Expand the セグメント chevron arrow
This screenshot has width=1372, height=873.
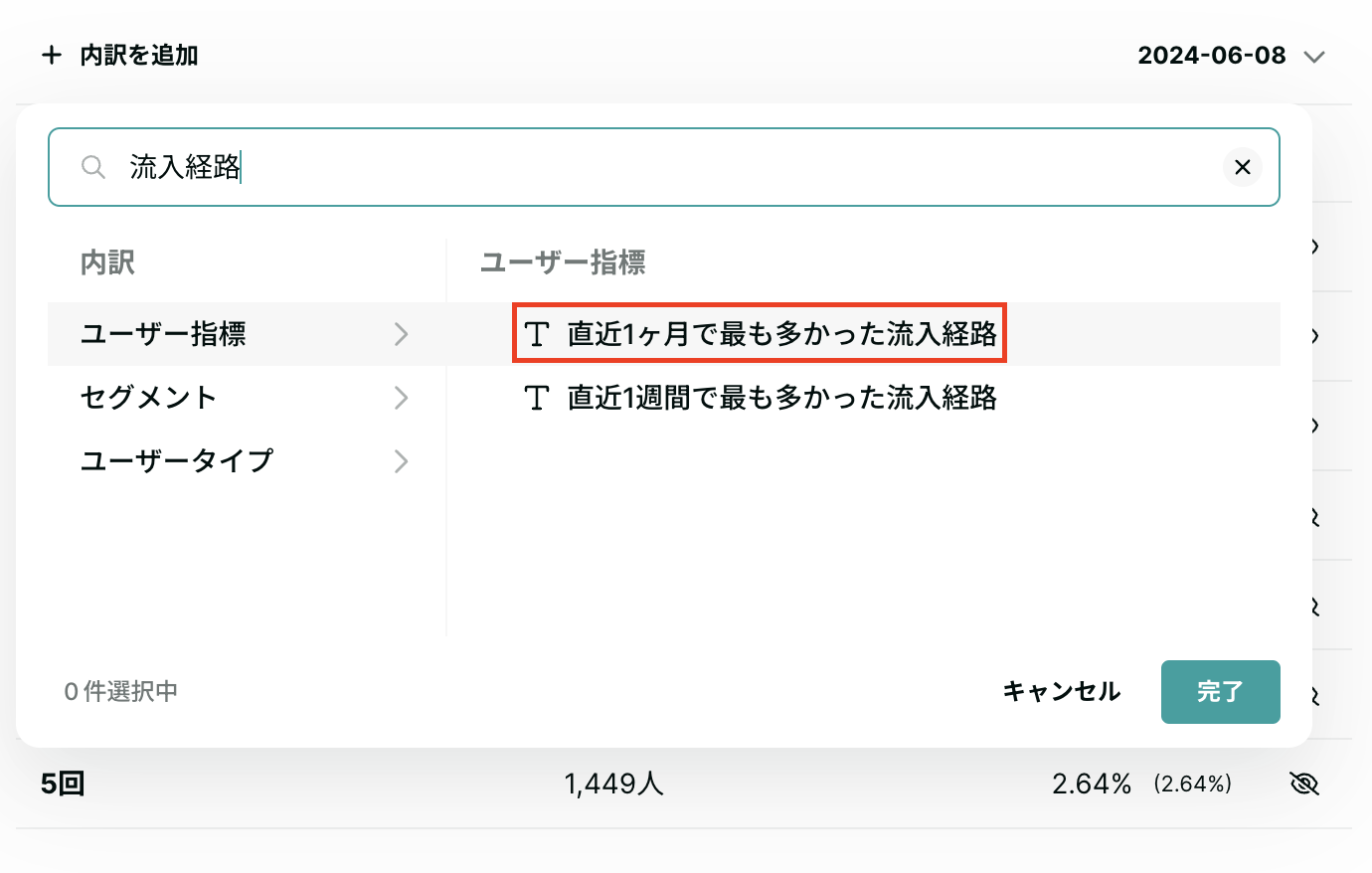click(401, 398)
